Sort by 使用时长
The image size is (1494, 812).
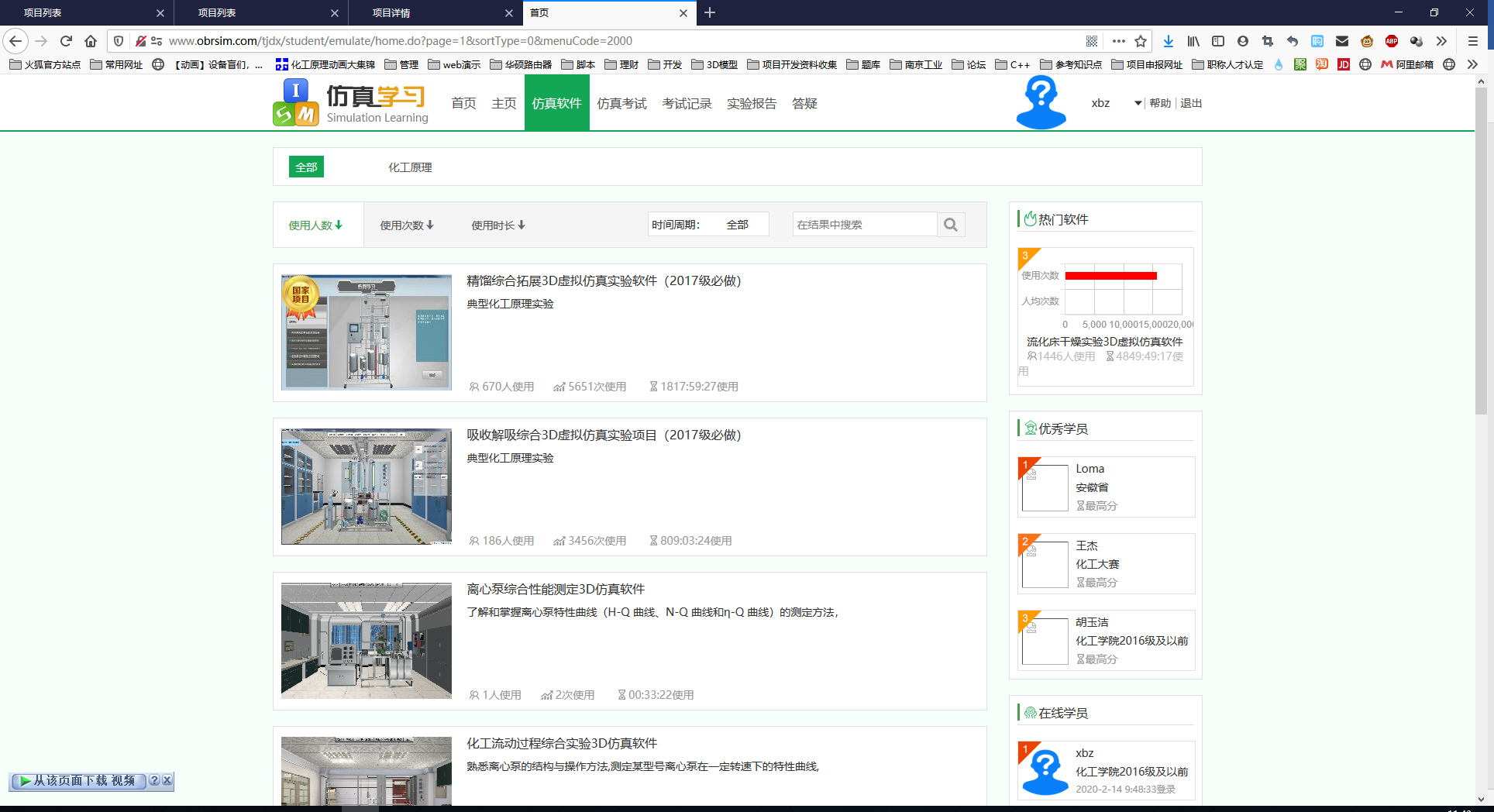498,225
